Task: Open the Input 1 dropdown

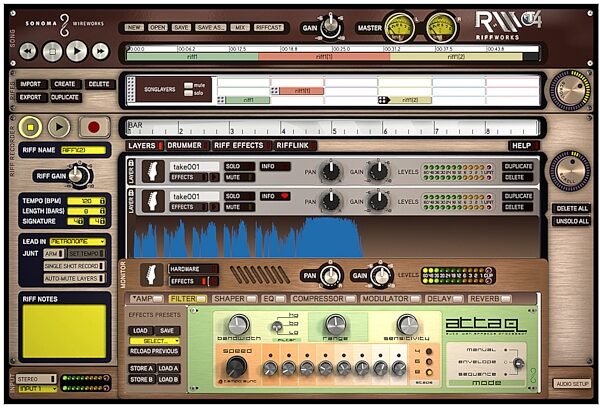Action: (x=37, y=389)
